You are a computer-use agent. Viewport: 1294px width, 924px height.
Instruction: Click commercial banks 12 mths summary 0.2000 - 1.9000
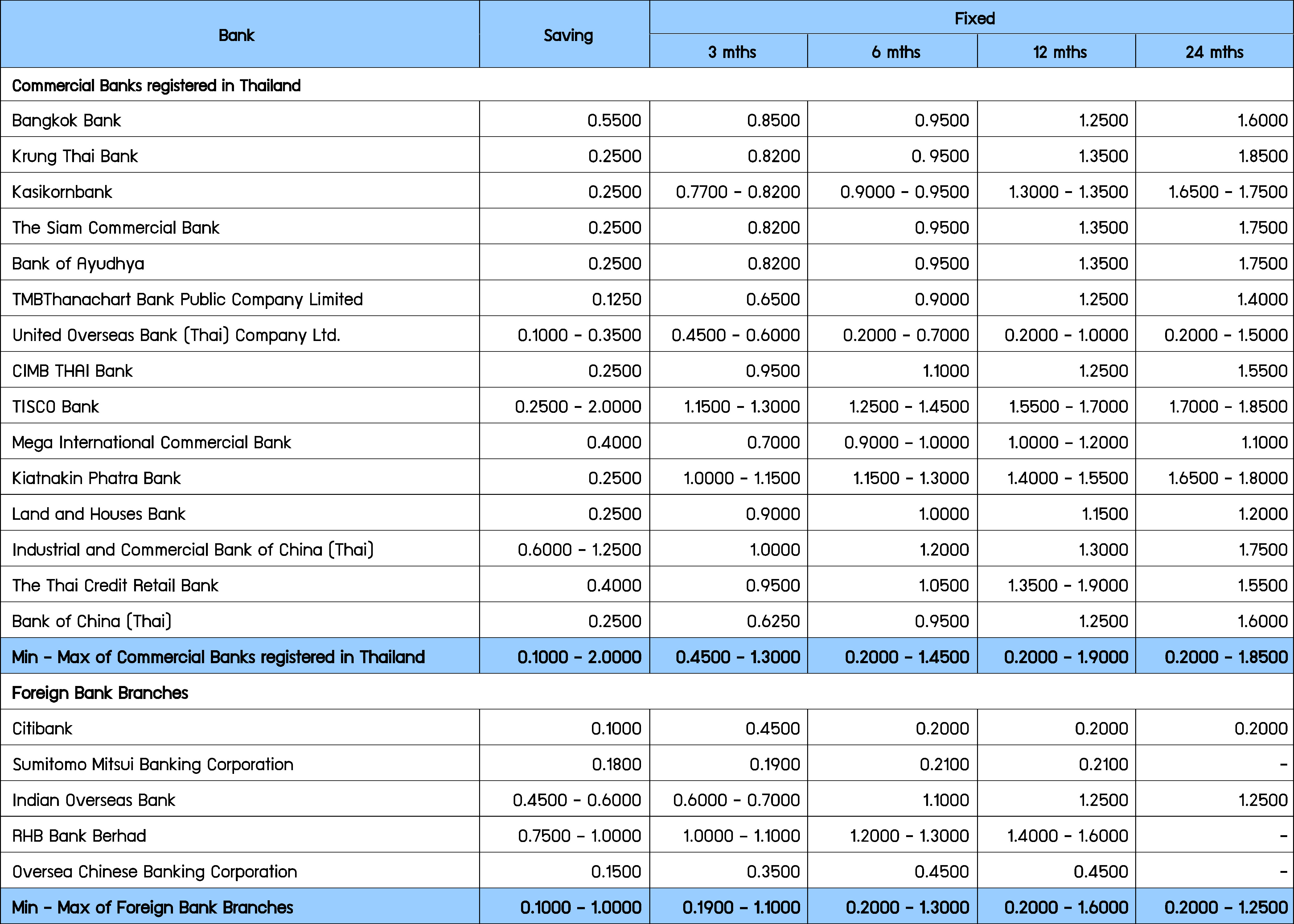coord(1066,657)
